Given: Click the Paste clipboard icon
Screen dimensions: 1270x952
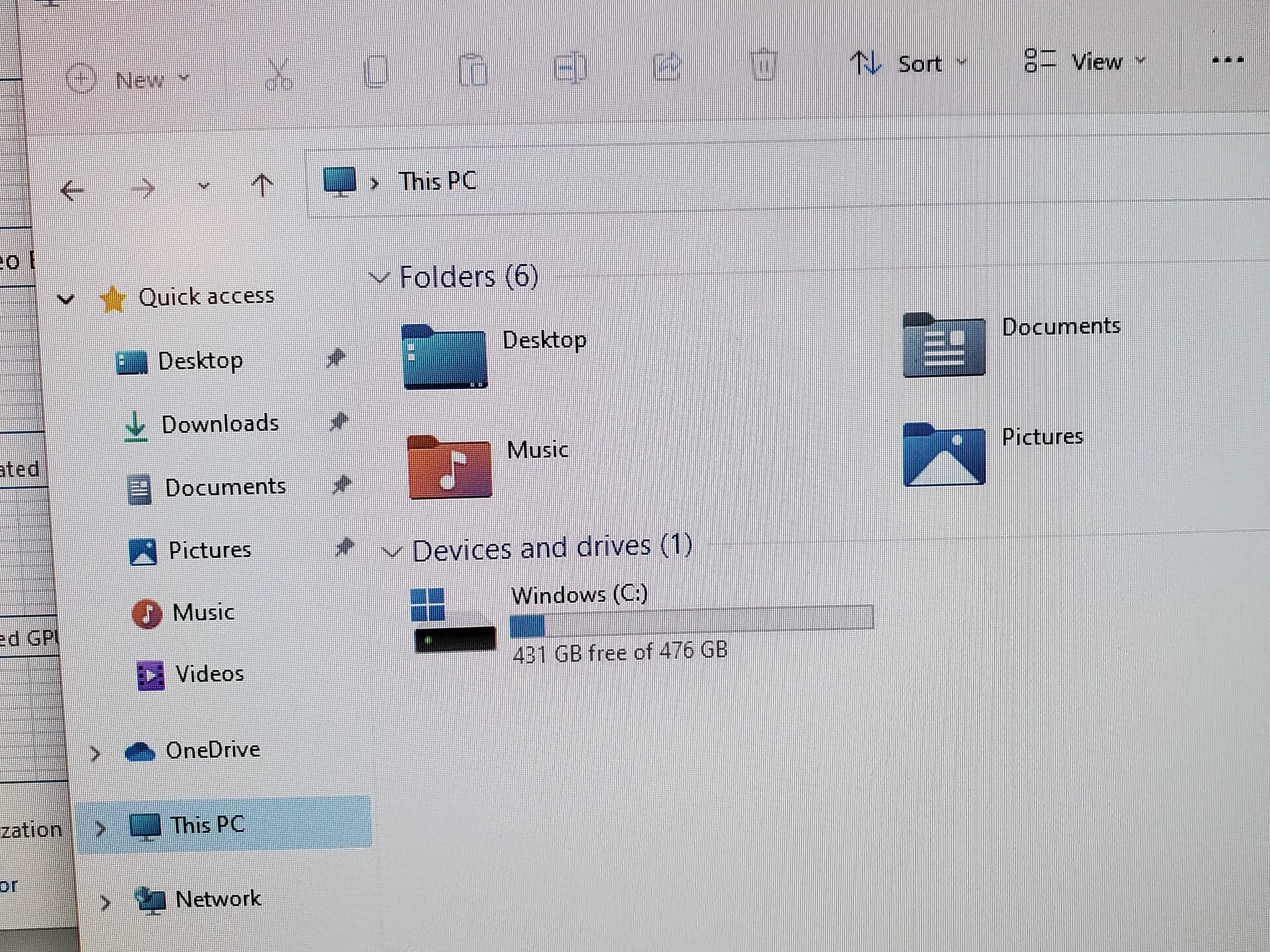Looking at the screenshot, I should 473,69.
